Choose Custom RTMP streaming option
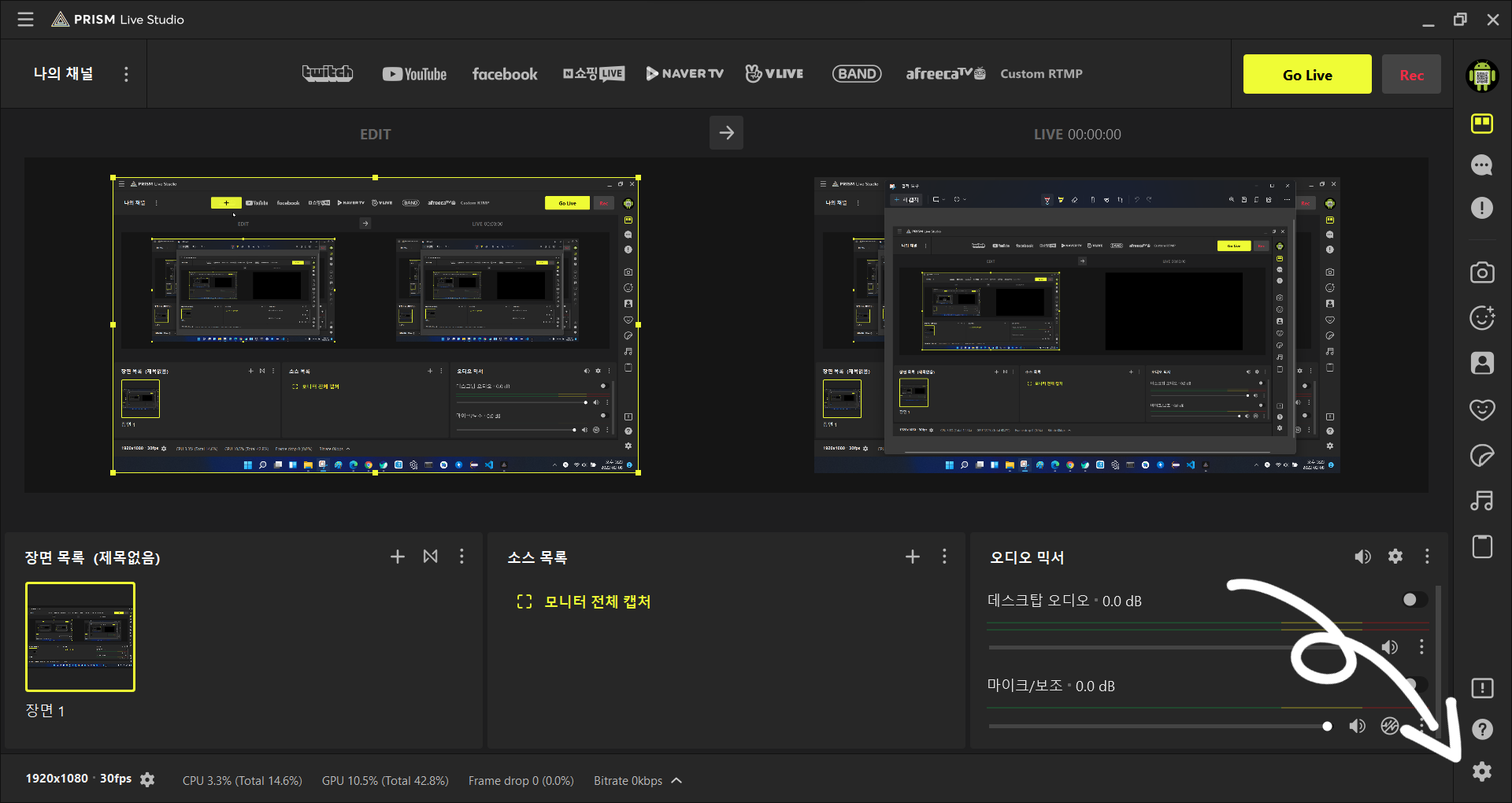1512x803 pixels. (1041, 74)
